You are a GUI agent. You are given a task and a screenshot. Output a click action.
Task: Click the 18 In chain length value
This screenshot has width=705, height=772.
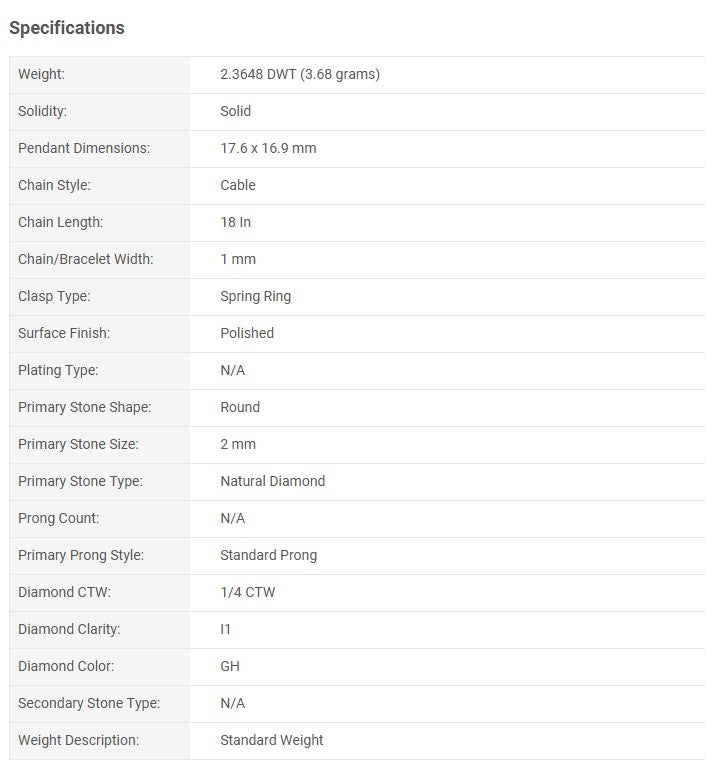coord(236,222)
